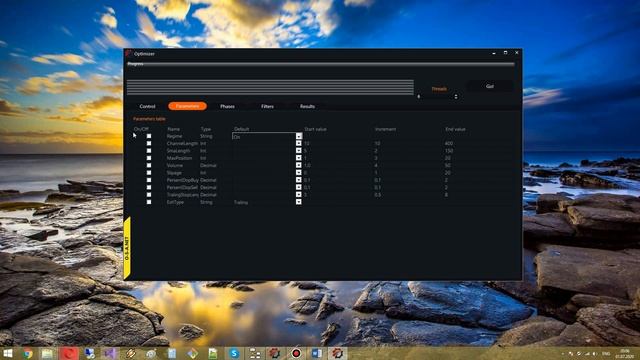Open Skype from the taskbar

234,353
